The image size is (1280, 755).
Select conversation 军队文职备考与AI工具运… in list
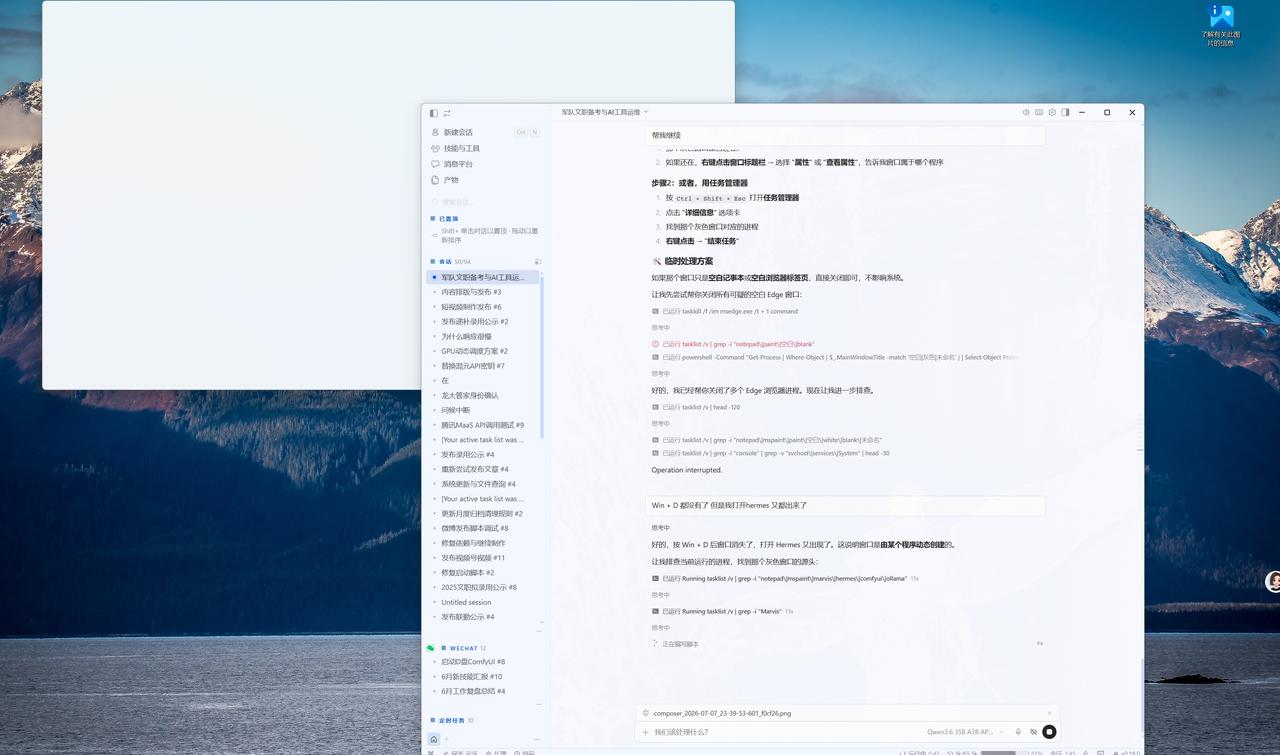pyautogui.click(x=484, y=277)
